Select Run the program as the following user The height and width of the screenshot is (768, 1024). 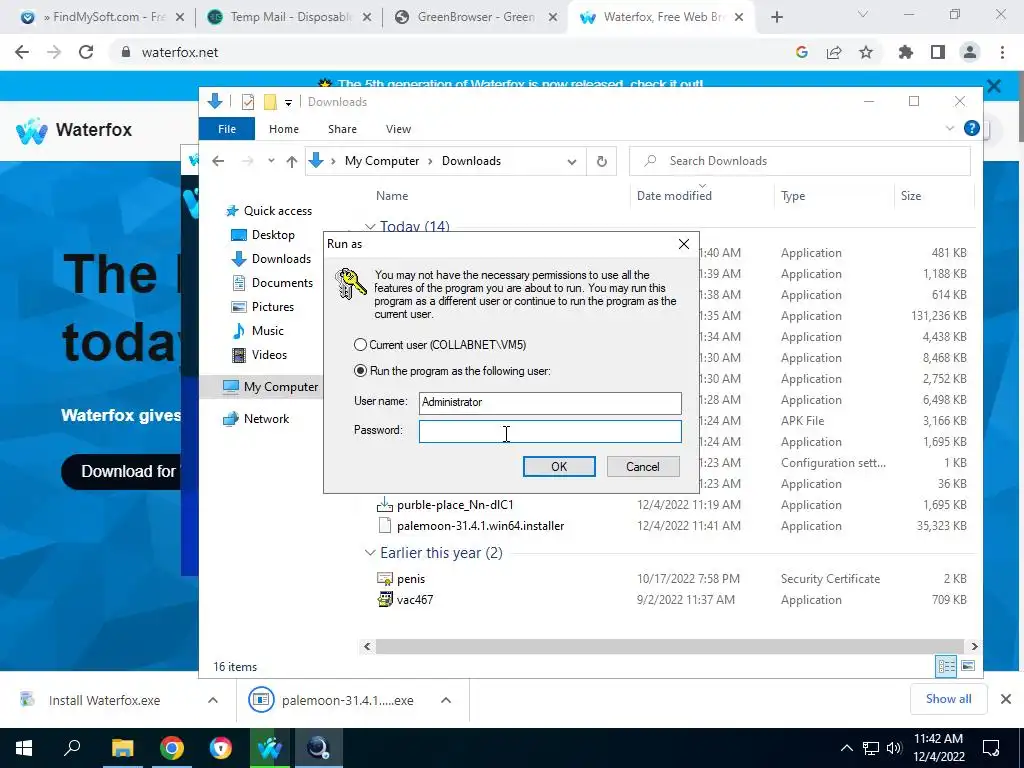(360, 371)
